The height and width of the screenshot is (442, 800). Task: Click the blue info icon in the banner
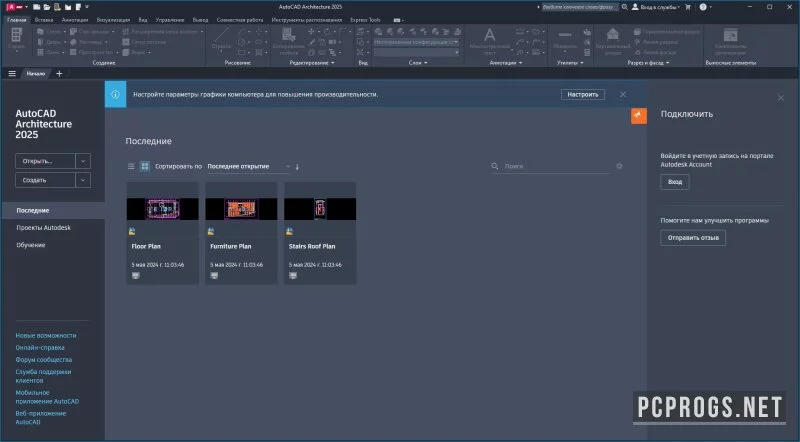[115, 94]
